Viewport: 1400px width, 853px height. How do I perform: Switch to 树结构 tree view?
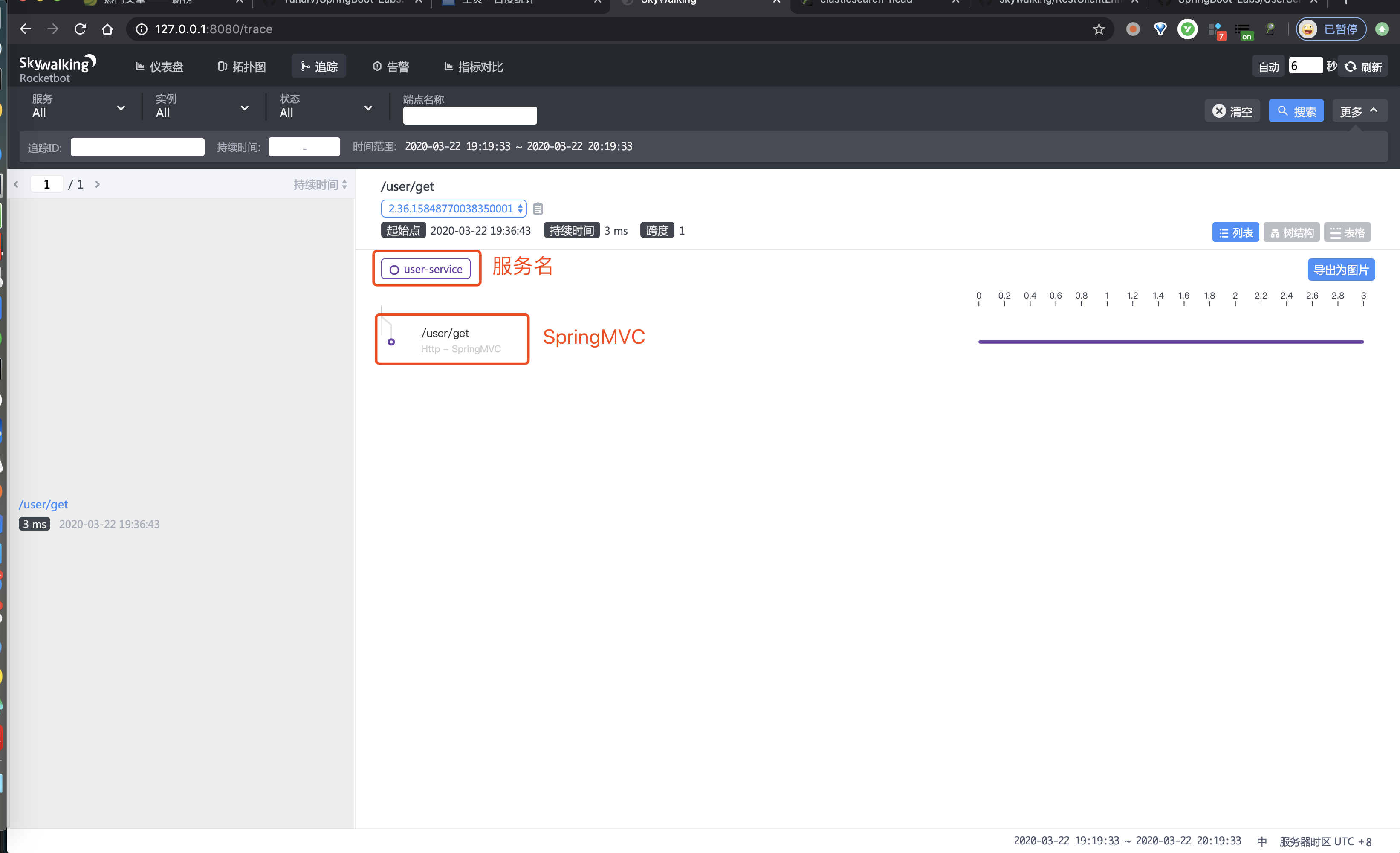[1291, 232]
